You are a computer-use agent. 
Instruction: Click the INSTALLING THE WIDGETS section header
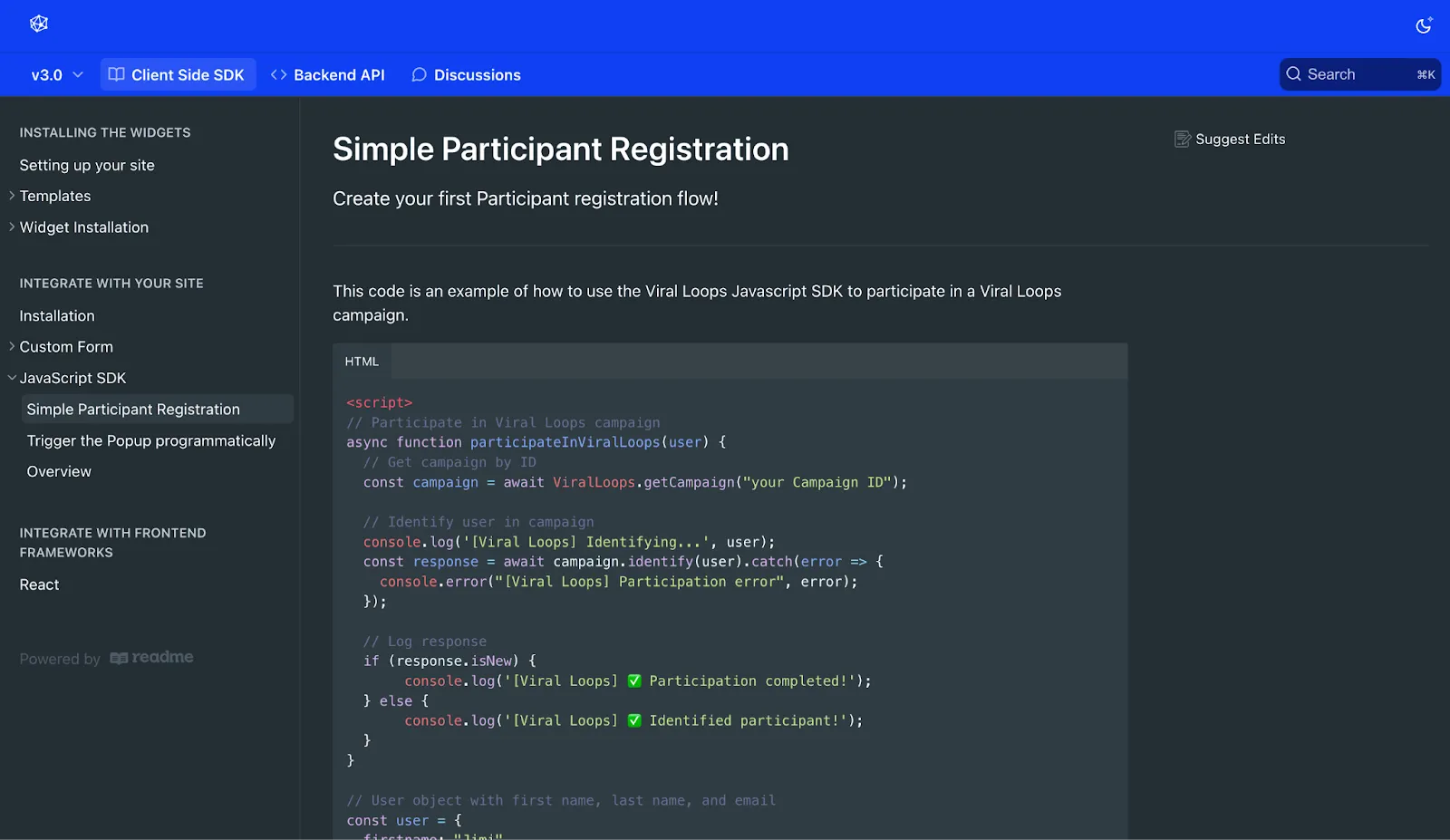105,132
